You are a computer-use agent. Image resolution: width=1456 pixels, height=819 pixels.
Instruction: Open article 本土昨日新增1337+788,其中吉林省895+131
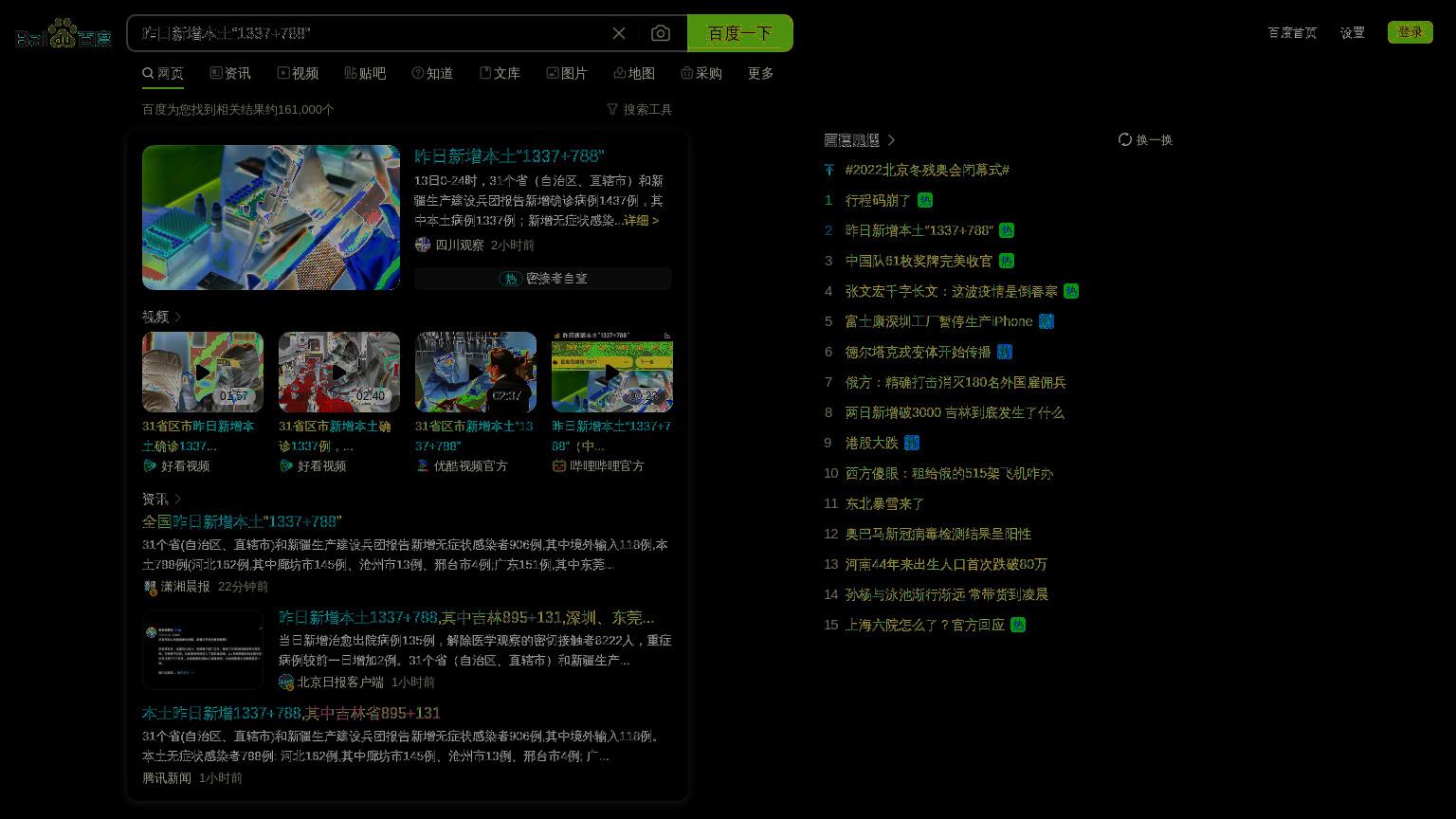click(291, 713)
